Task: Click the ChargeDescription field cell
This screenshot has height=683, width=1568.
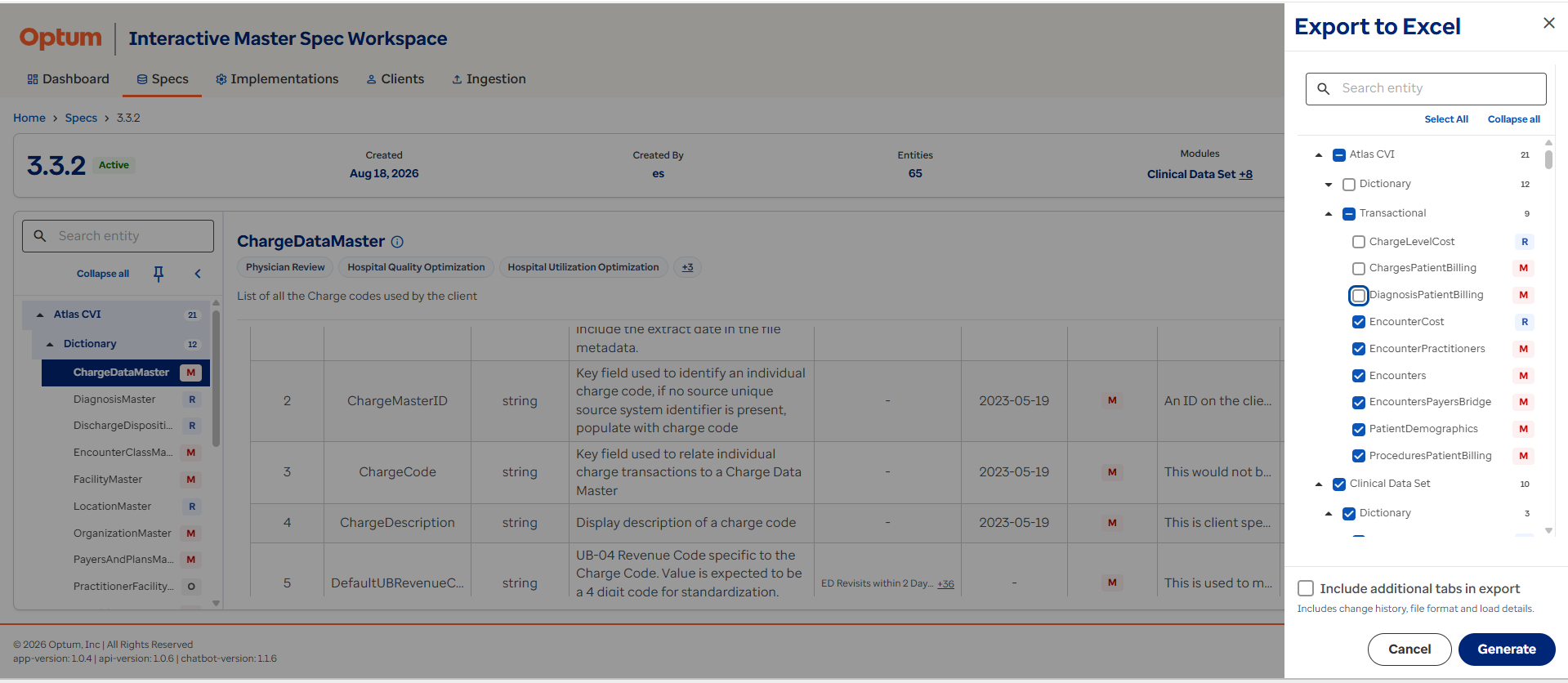Action: [397, 523]
